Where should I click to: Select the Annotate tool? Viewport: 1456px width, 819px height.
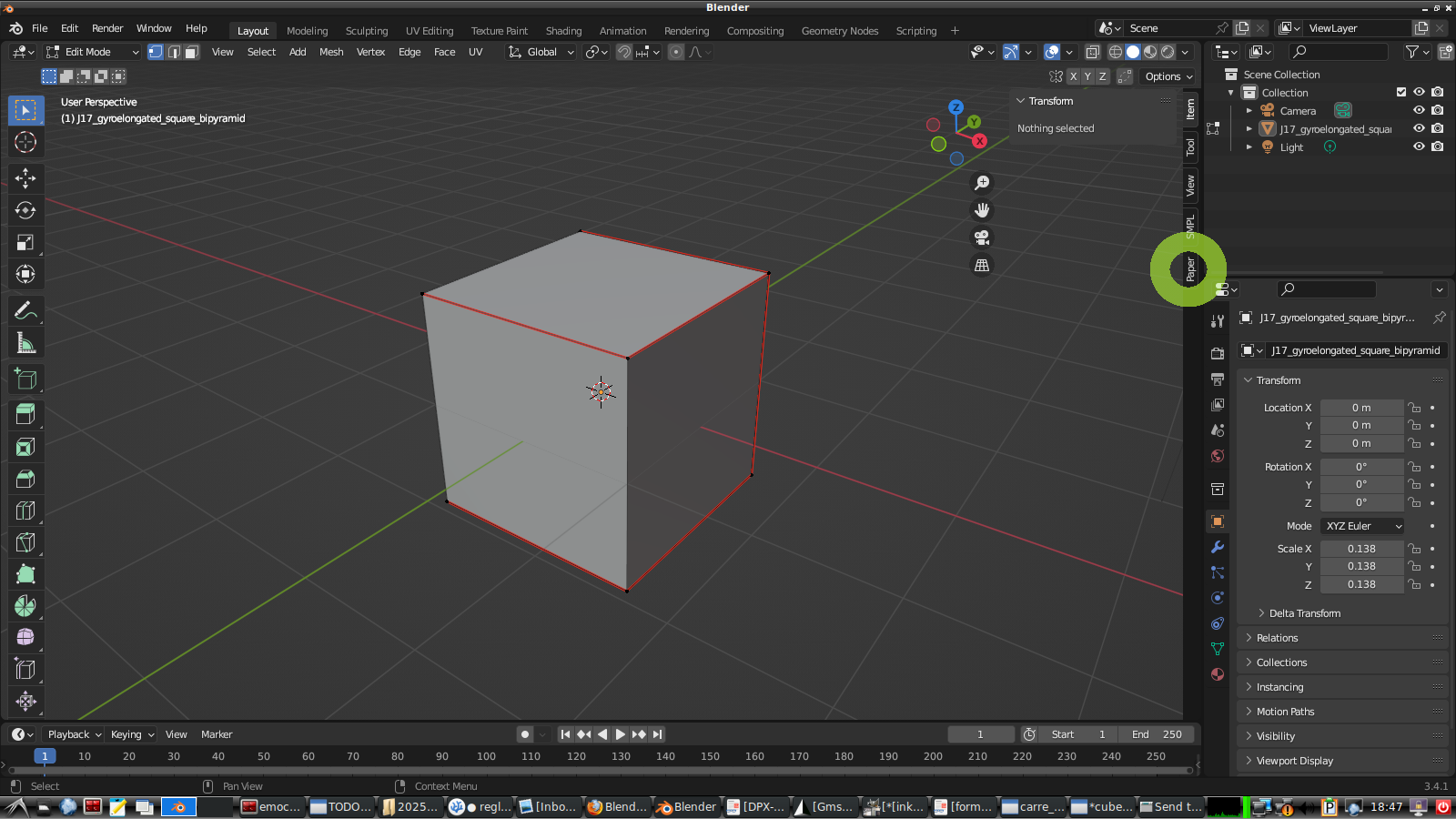click(x=26, y=310)
